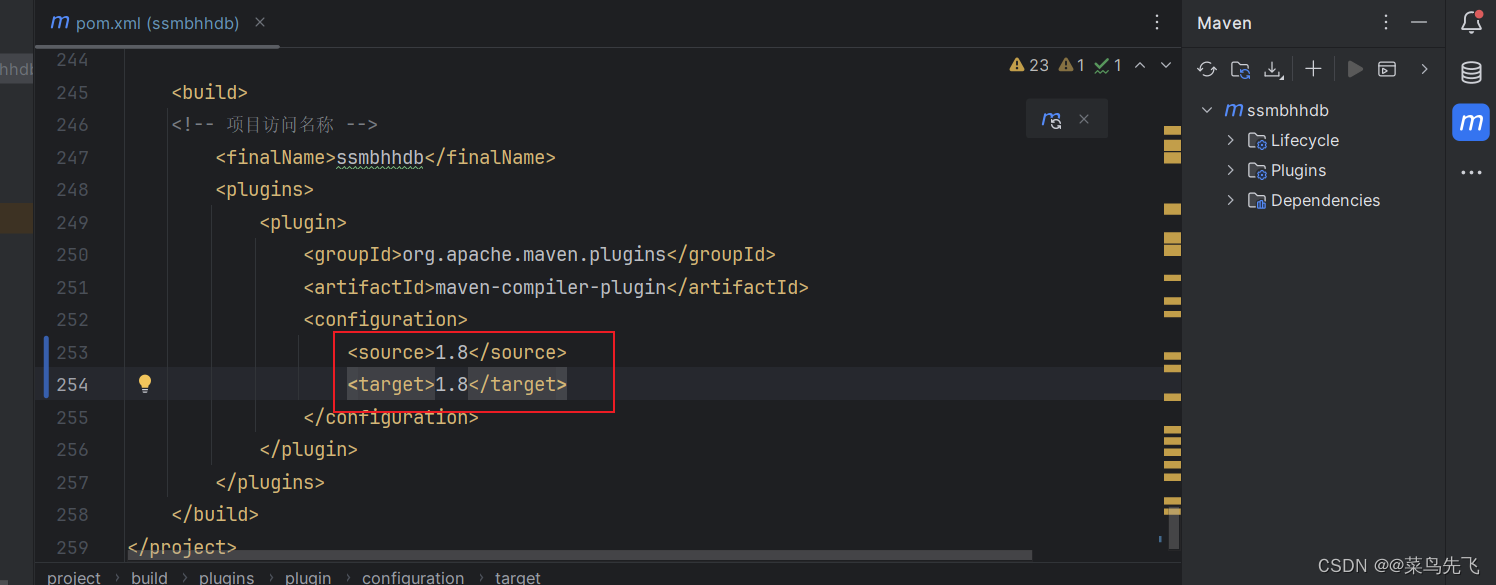Click line number 245 in gutter
The height and width of the screenshot is (585, 1496).
point(72,92)
